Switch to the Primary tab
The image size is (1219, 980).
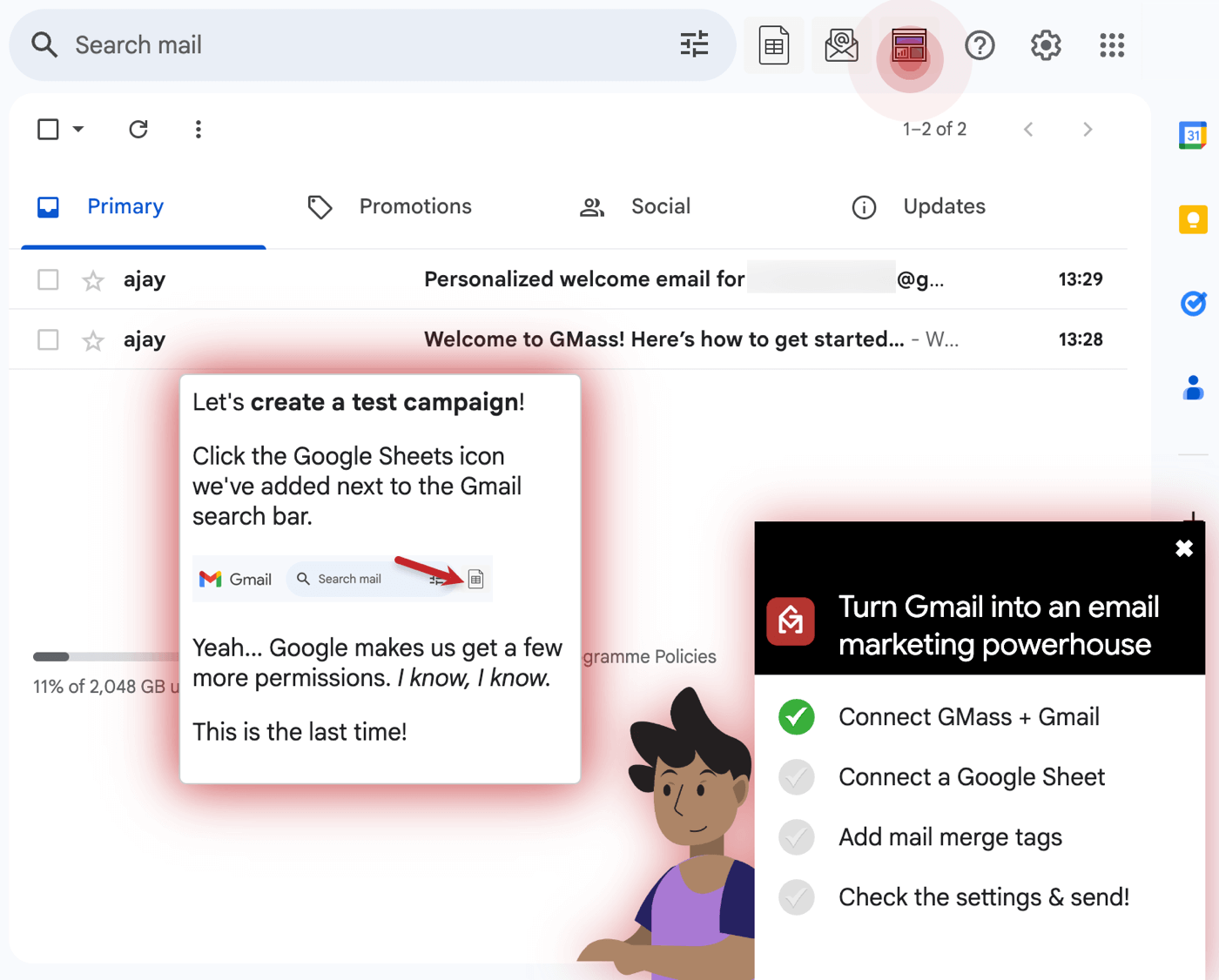coord(144,207)
